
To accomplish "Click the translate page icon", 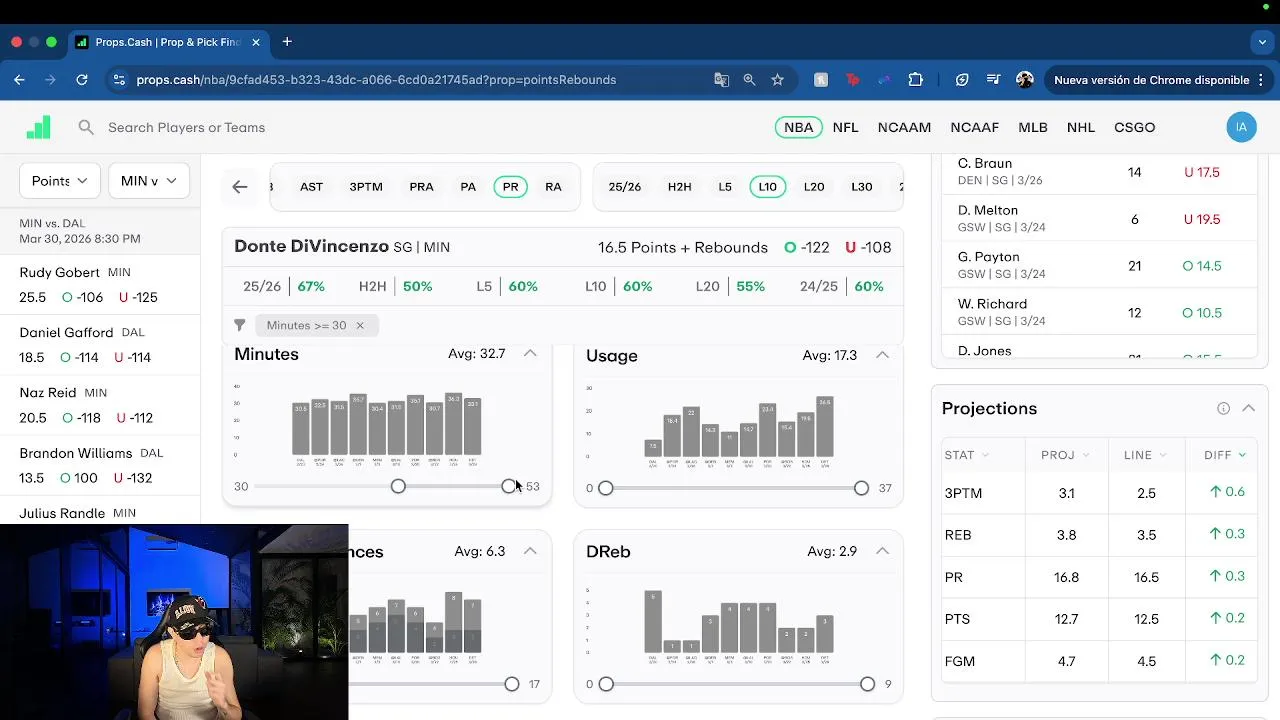I will tap(721, 80).
